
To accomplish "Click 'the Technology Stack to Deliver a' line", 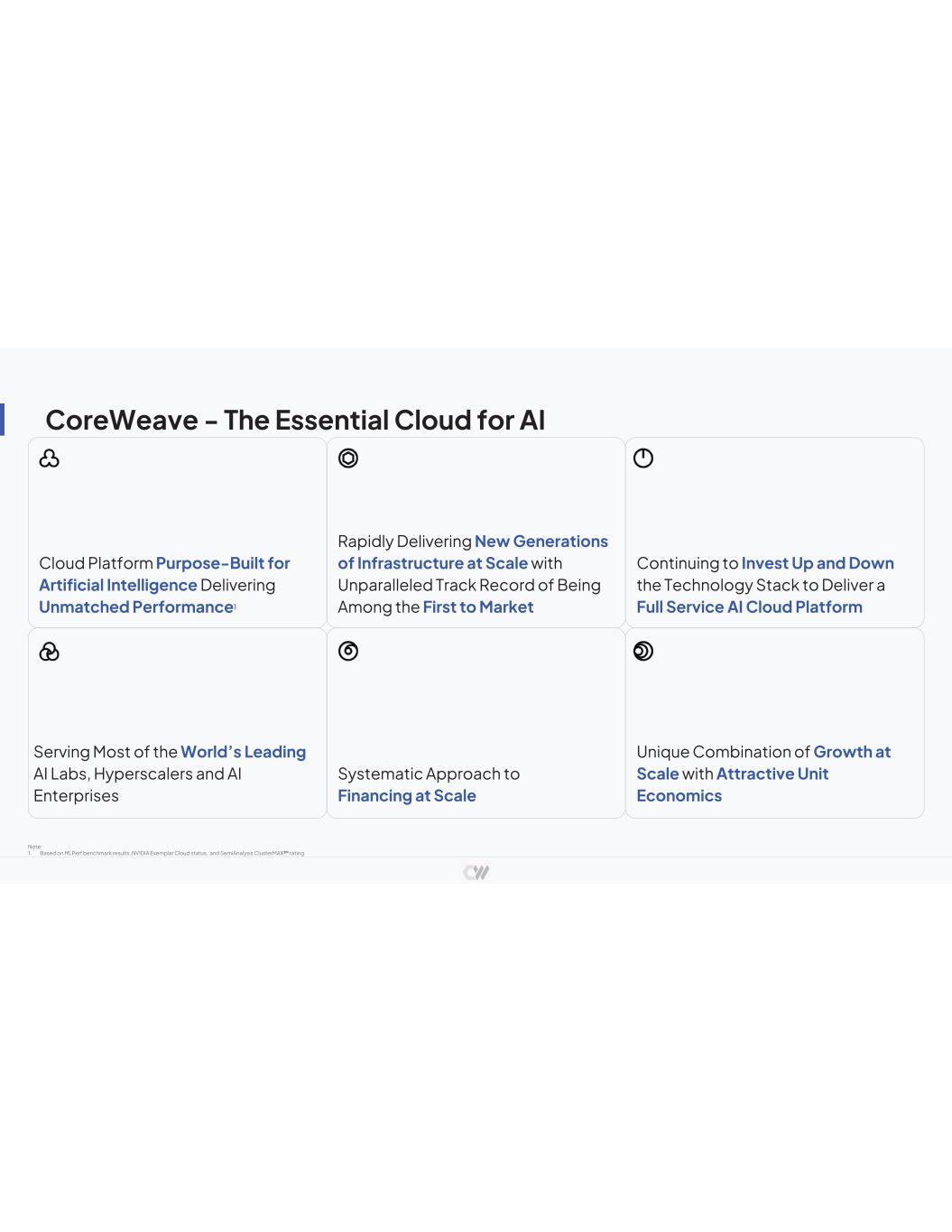I will click(x=761, y=585).
